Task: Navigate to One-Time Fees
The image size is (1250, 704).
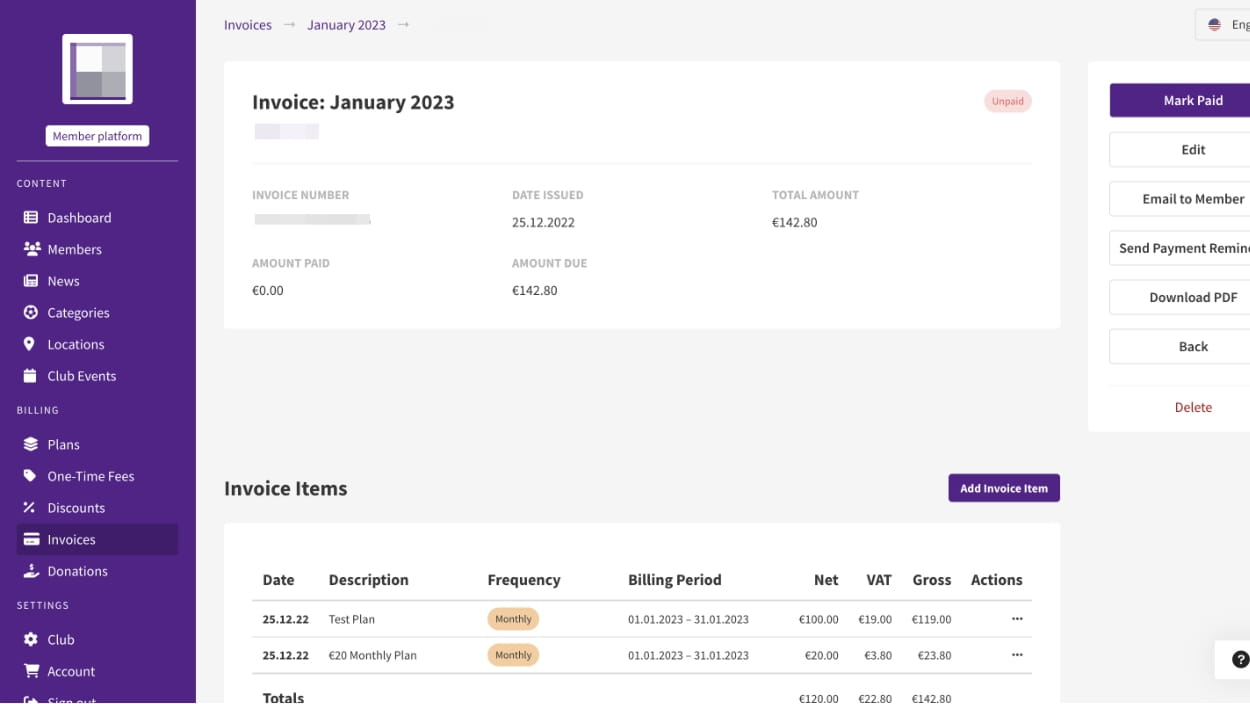Action: (98, 476)
